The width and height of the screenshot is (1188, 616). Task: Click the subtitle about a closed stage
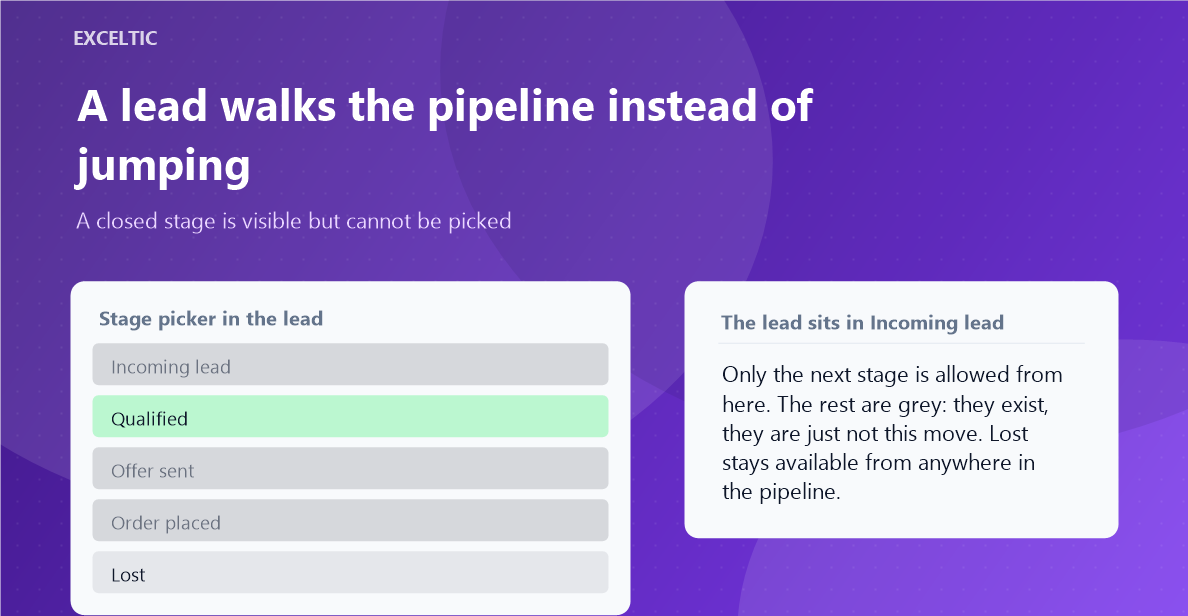(294, 221)
